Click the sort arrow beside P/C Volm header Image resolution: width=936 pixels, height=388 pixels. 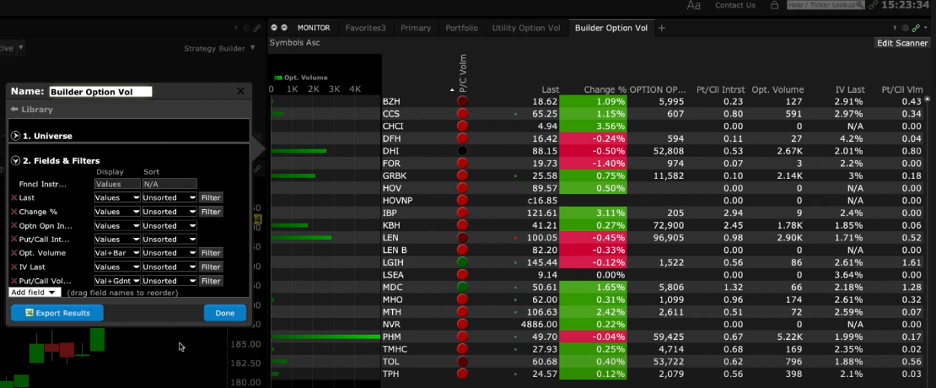tap(452, 90)
